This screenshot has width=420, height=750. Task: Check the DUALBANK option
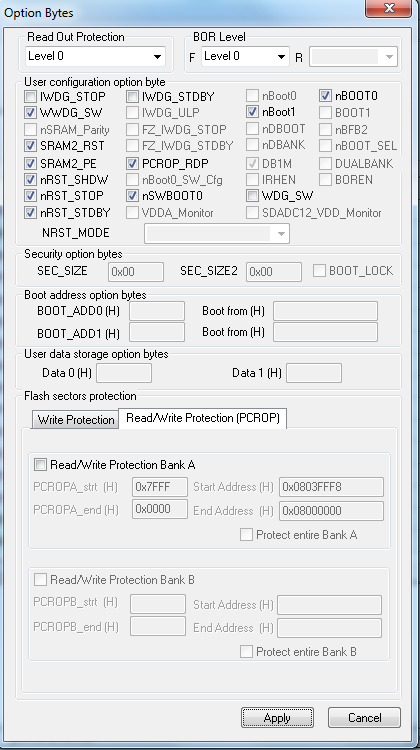325,164
